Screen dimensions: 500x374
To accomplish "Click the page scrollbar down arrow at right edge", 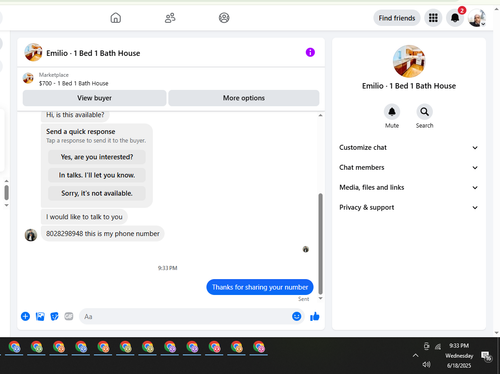I will pyautogui.click(x=496, y=333).
